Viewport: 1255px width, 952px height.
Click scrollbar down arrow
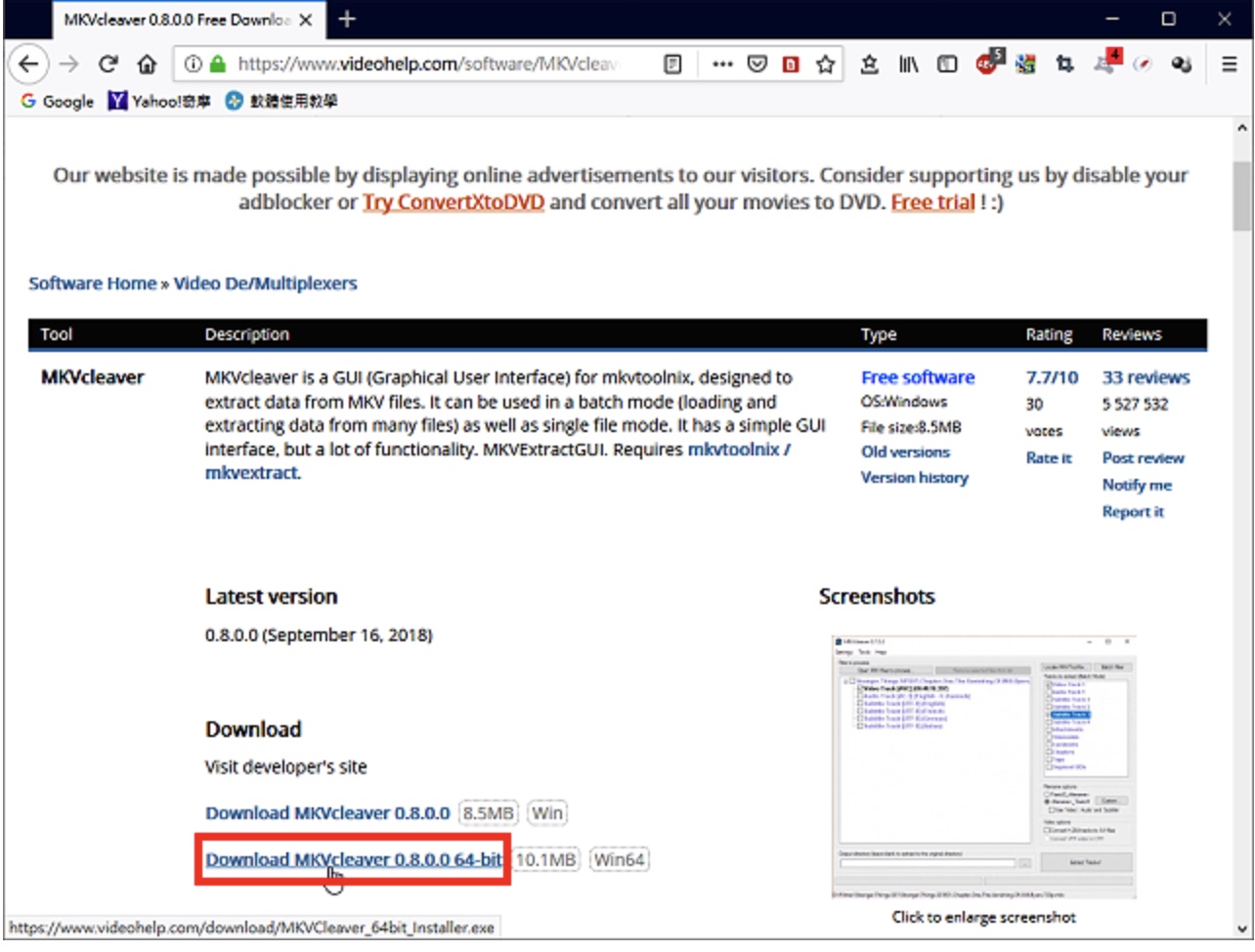(x=1241, y=929)
